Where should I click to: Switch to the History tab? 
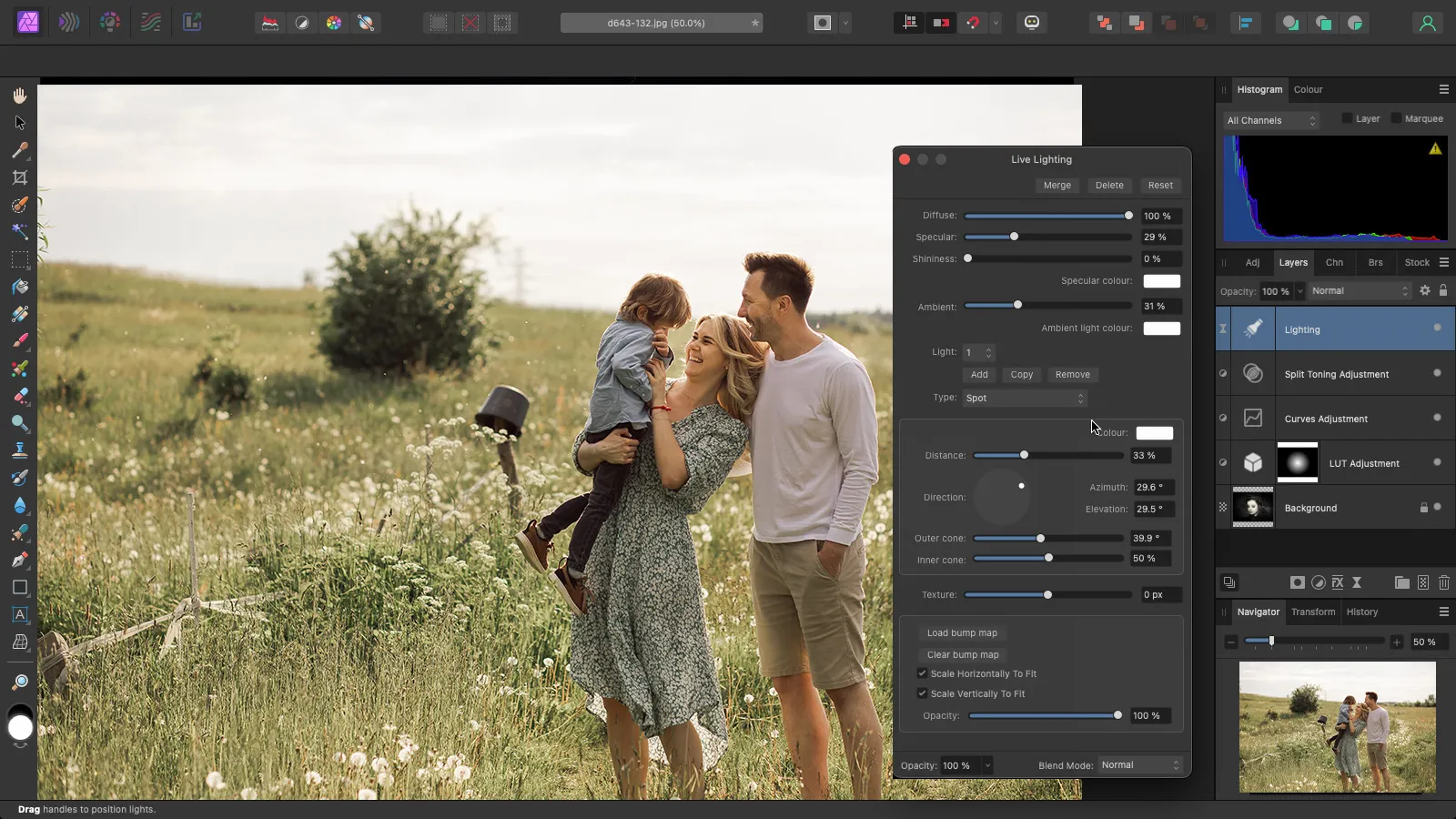coord(1361,612)
